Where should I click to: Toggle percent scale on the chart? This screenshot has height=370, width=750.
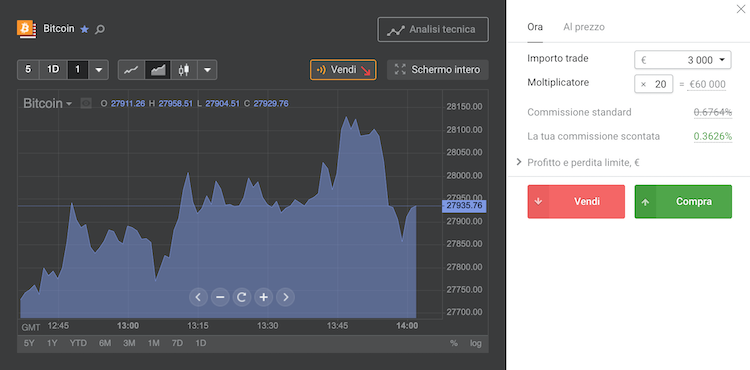453,343
